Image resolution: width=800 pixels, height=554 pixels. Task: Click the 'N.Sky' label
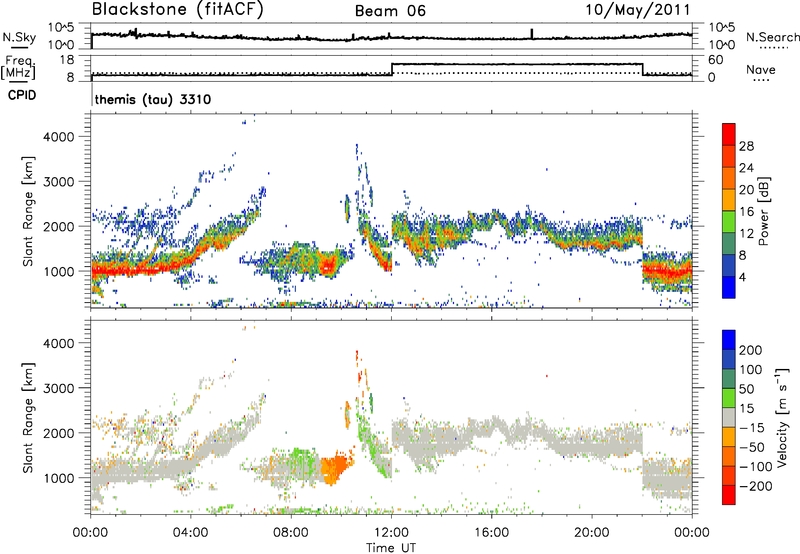click(x=19, y=37)
